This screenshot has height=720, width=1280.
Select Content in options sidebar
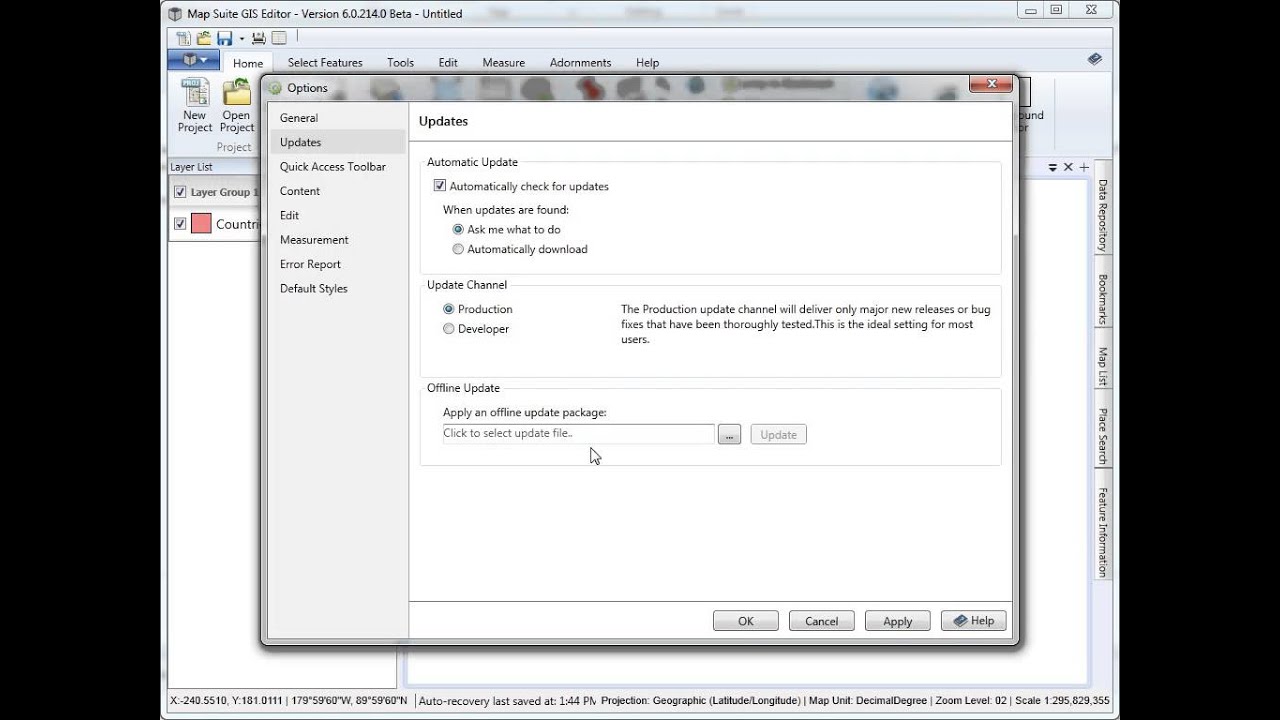coord(338,191)
